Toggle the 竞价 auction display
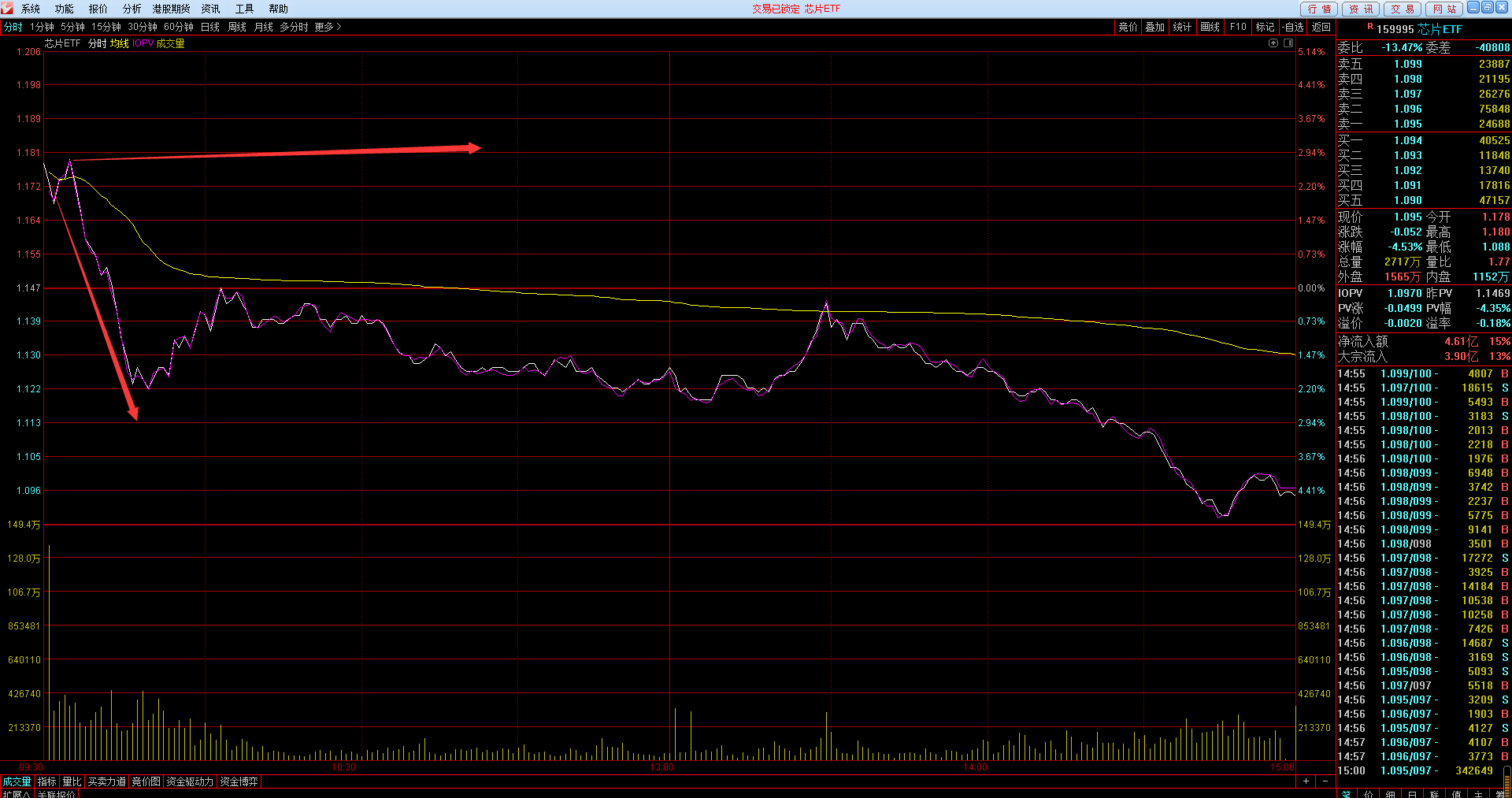This screenshot has height=798, width=1512. coord(1128,27)
